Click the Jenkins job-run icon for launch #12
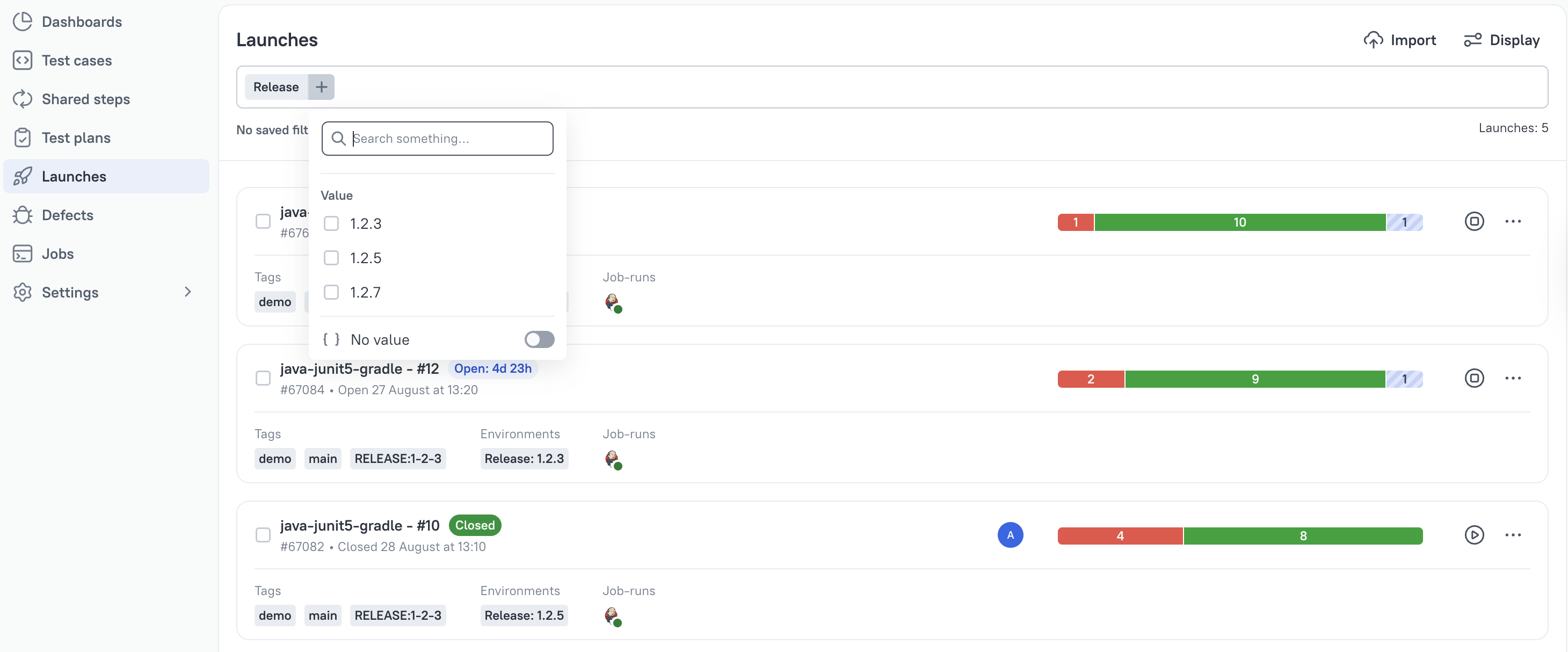The height and width of the screenshot is (652, 1568). coord(613,459)
